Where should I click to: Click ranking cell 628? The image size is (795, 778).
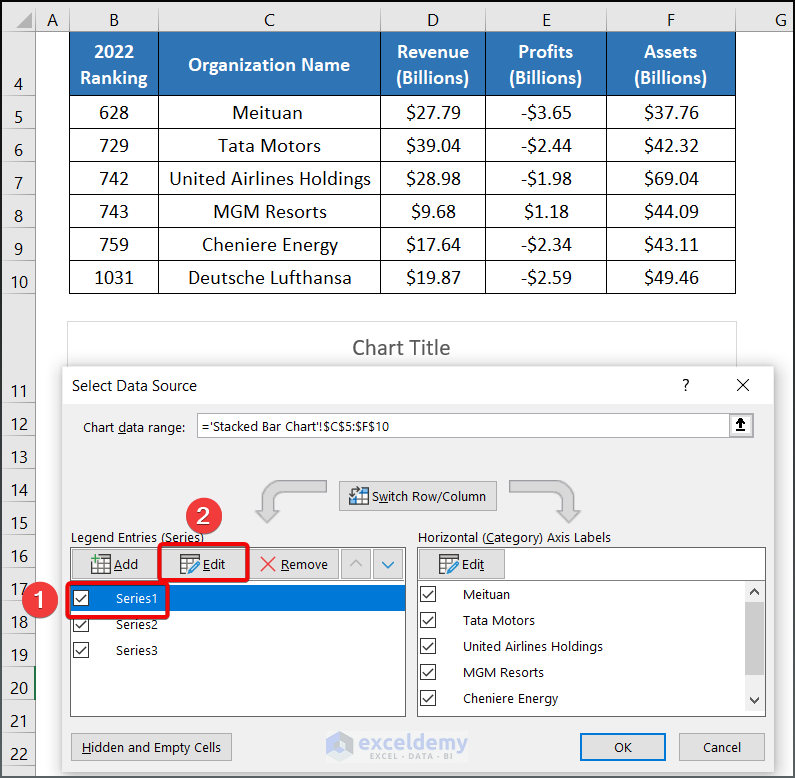[114, 113]
